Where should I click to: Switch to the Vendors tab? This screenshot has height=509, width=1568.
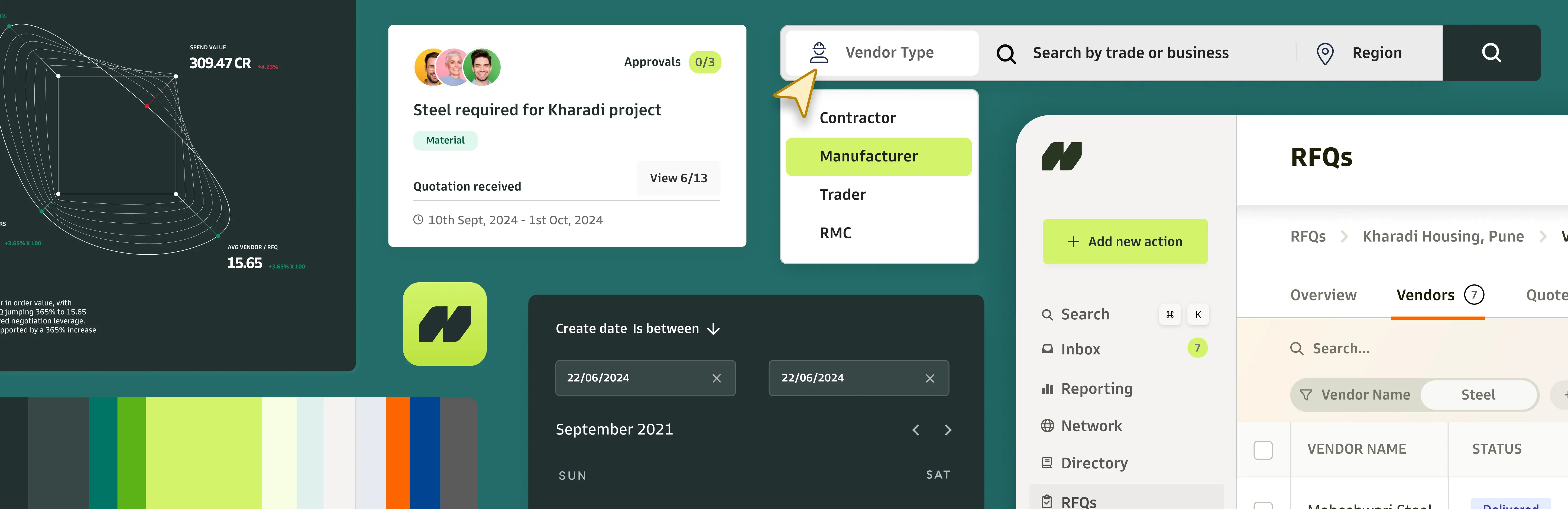(1425, 295)
